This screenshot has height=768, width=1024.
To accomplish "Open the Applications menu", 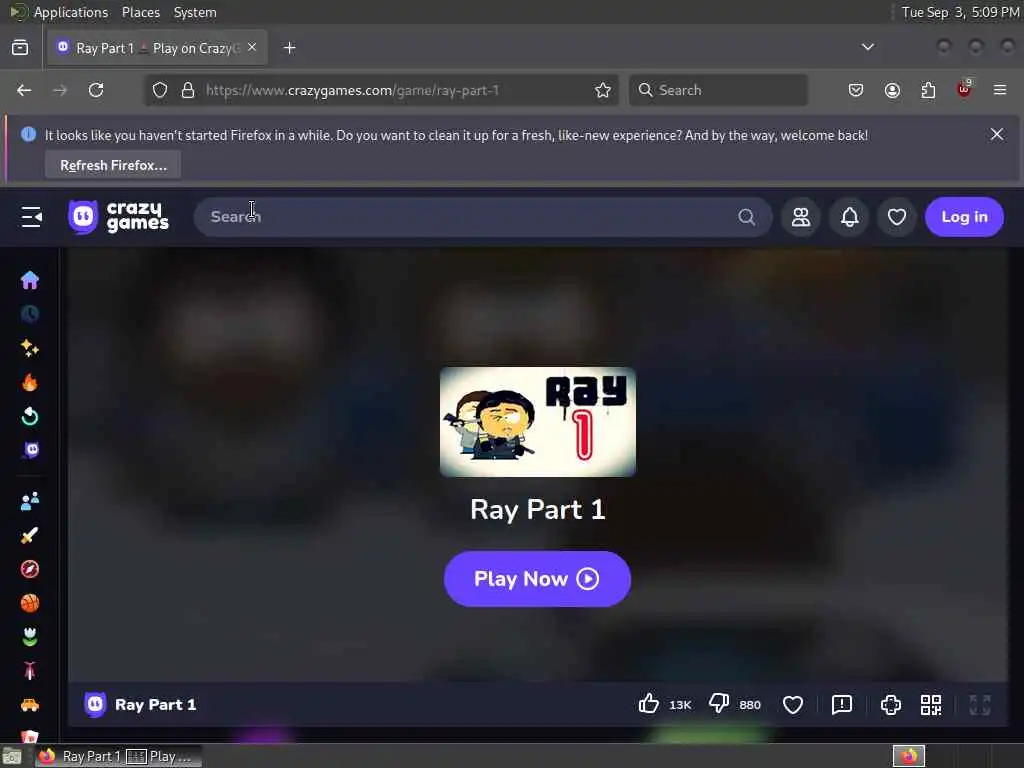I will click(x=71, y=12).
